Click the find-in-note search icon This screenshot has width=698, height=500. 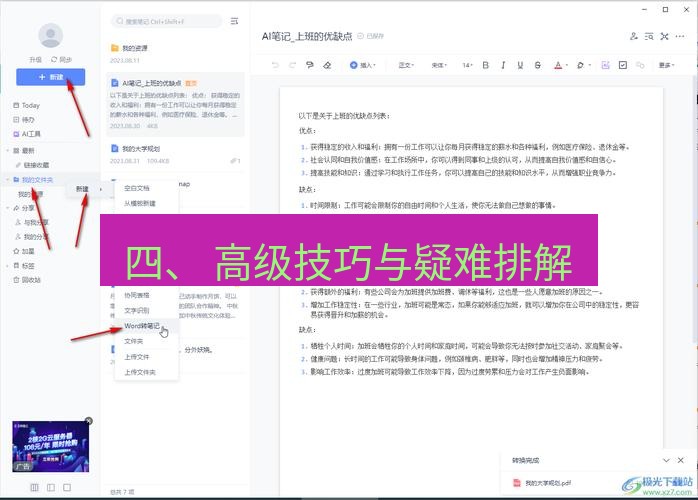[x=649, y=36]
